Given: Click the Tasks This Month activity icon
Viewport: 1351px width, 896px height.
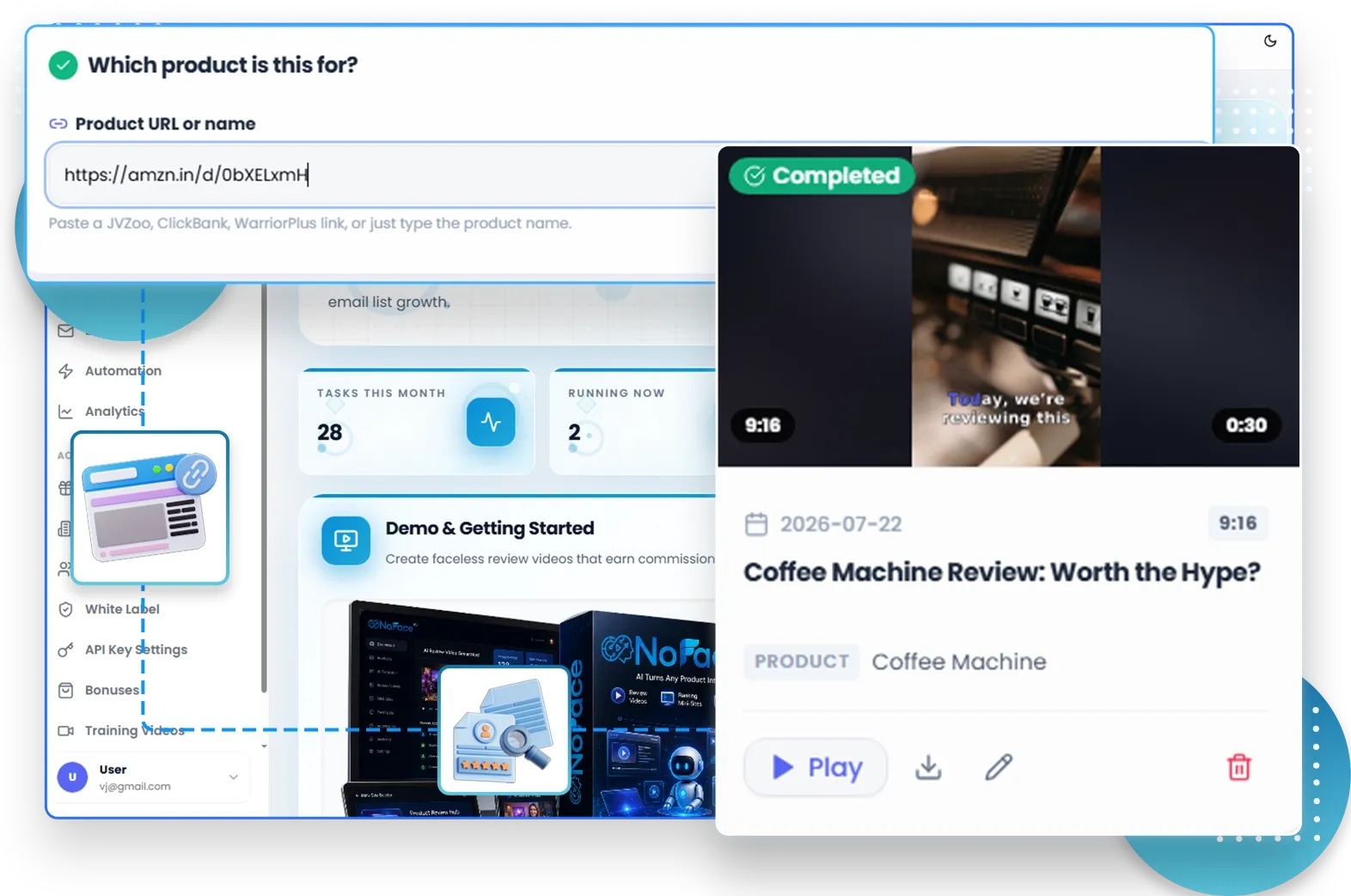Looking at the screenshot, I should (491, 422).
